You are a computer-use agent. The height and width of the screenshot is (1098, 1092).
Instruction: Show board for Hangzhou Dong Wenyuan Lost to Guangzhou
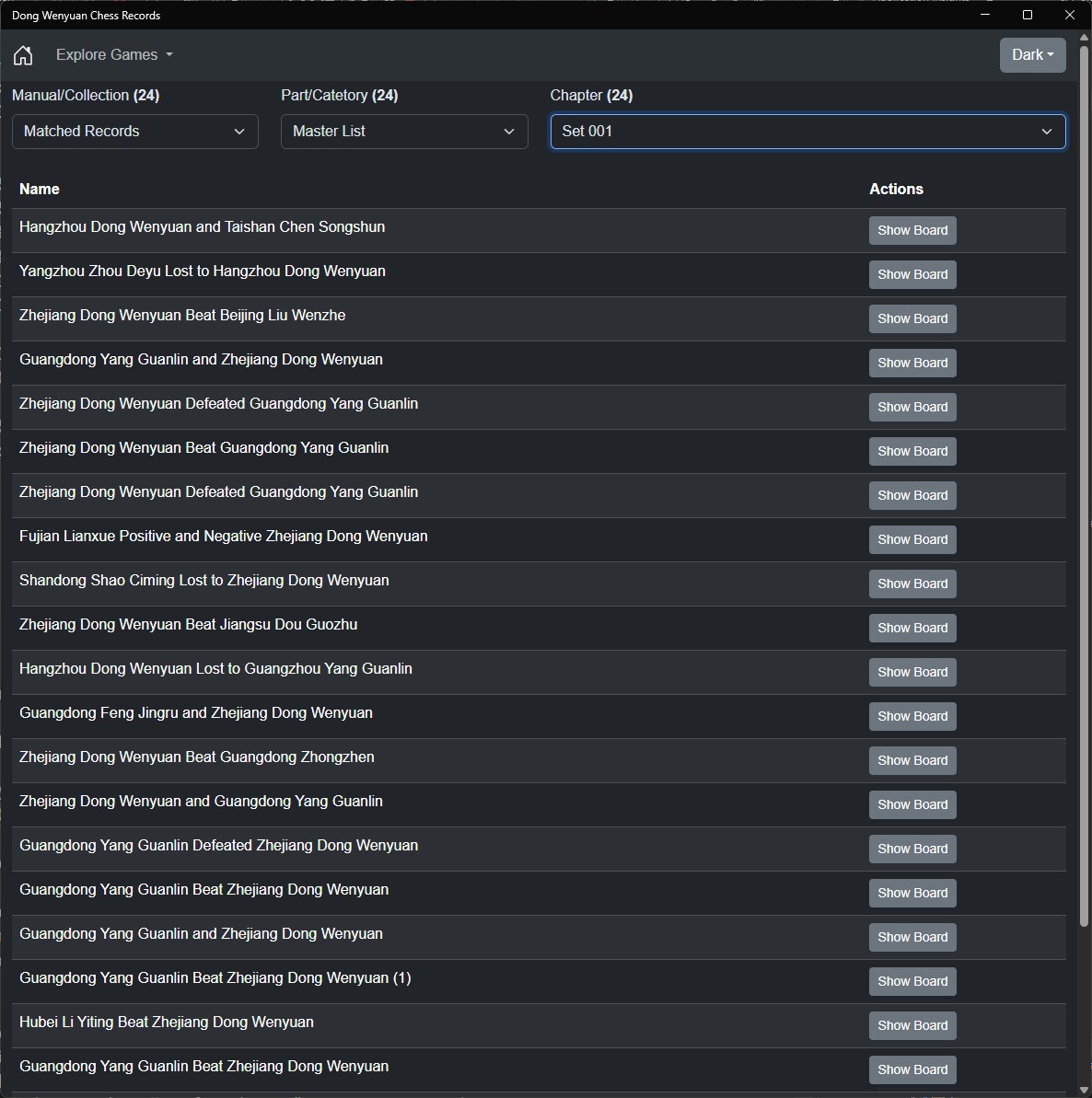click(912, 672)
